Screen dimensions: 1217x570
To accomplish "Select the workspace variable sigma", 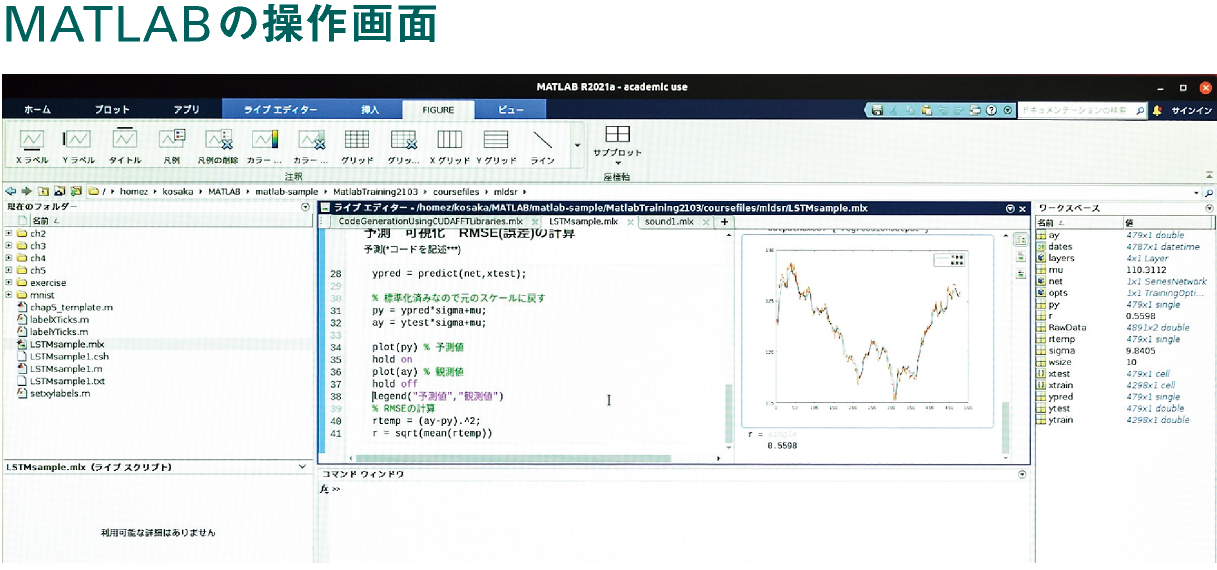I will [1060, 350].
